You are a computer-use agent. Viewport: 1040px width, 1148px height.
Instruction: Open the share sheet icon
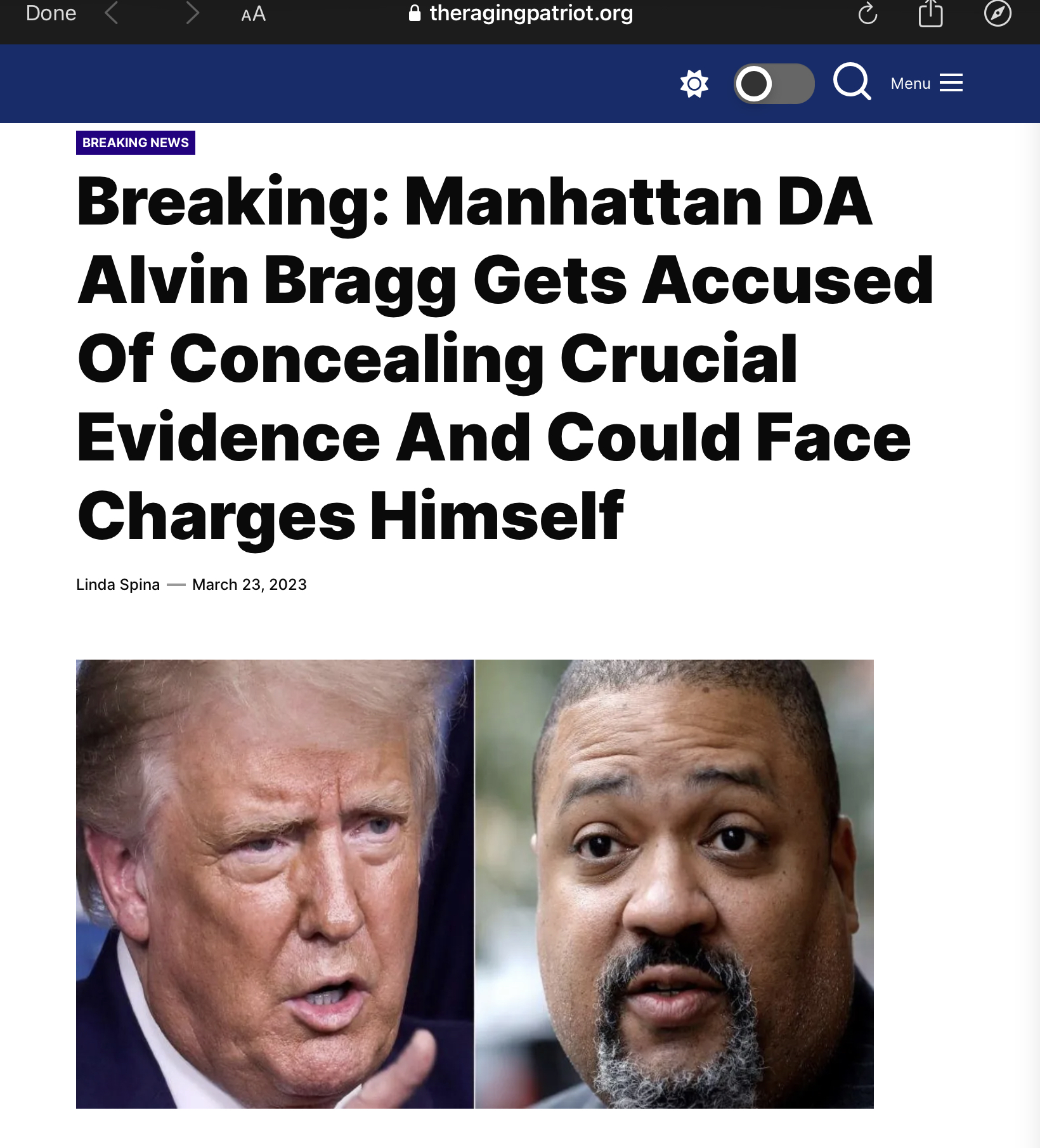coord(931,13)
